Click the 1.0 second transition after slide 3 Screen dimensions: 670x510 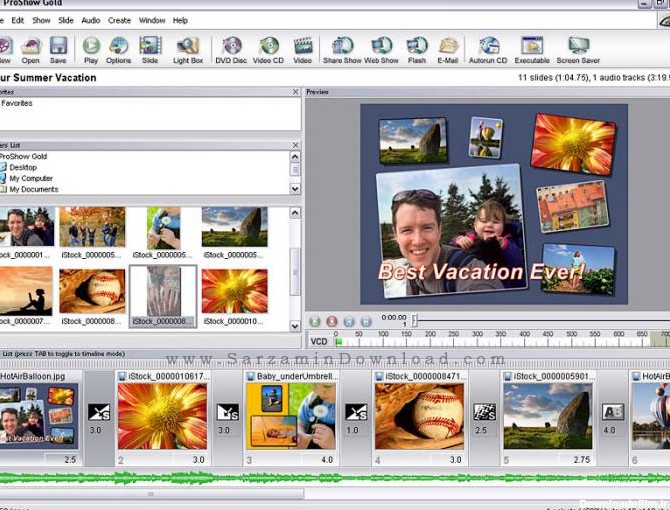click(x=356, y=413)
